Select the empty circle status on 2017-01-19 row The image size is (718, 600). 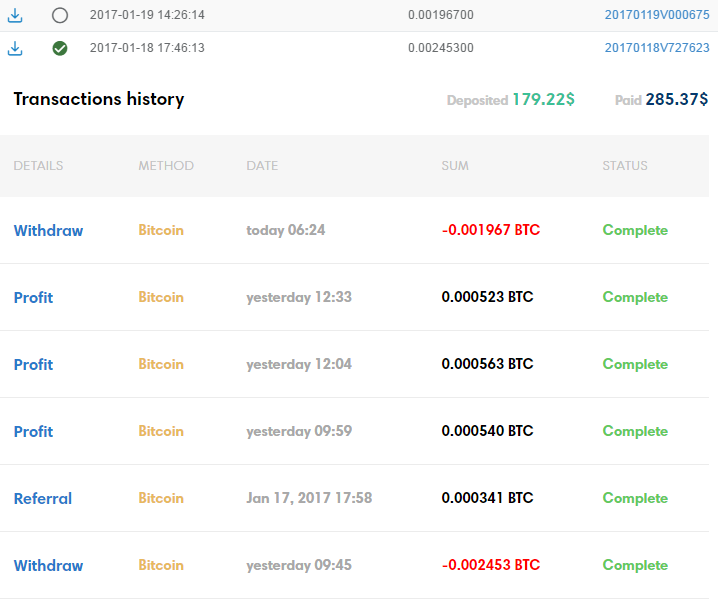pos(60,15)
